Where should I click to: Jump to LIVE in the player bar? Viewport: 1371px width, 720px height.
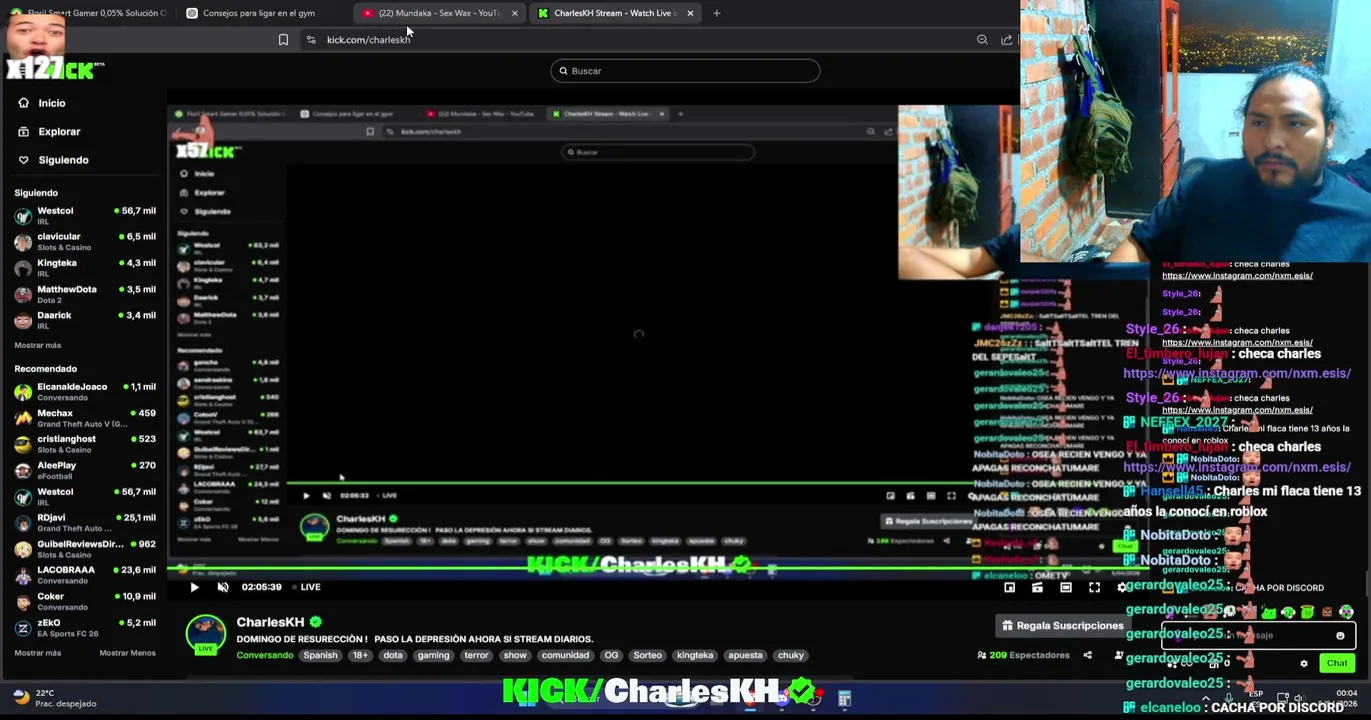(x=306, y=587)
